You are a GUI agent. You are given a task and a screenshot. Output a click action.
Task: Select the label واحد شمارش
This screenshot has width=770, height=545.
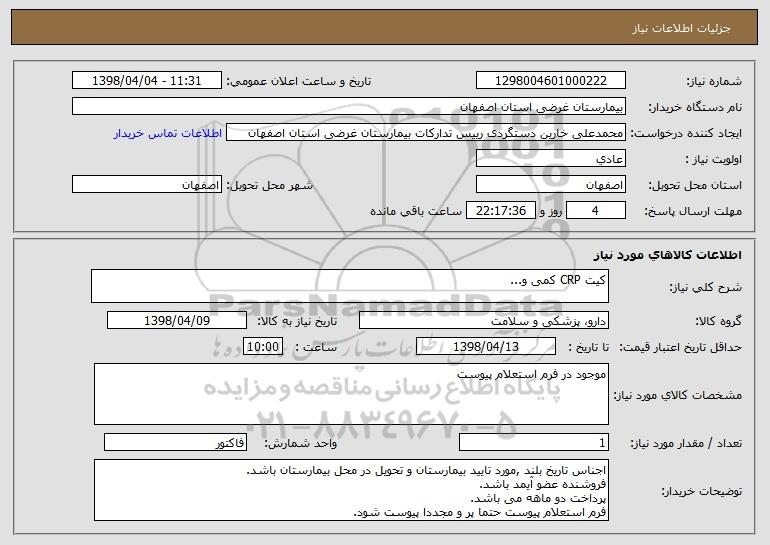coord(301,443)
